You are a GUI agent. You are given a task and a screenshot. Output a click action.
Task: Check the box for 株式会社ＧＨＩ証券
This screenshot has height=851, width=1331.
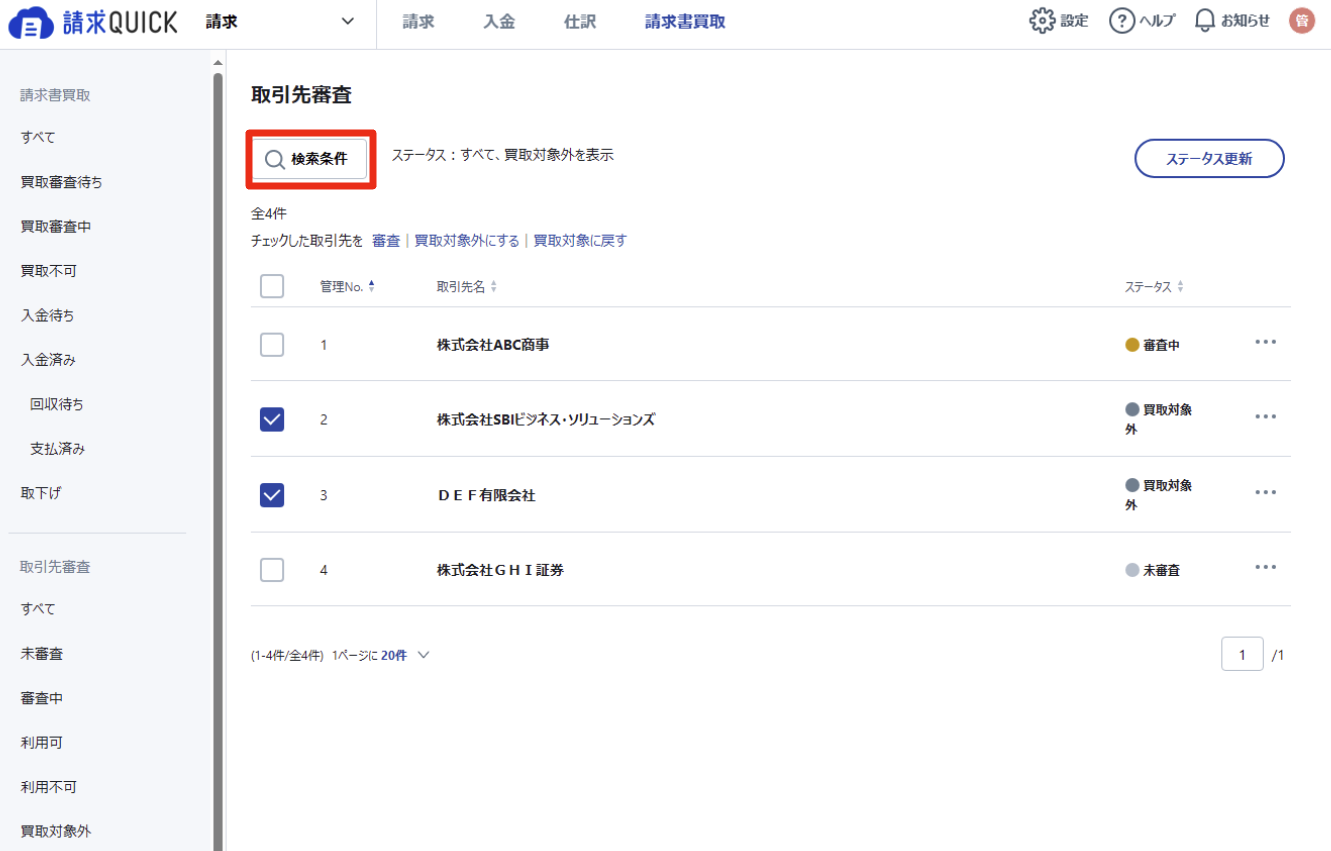tap(272, 569)
